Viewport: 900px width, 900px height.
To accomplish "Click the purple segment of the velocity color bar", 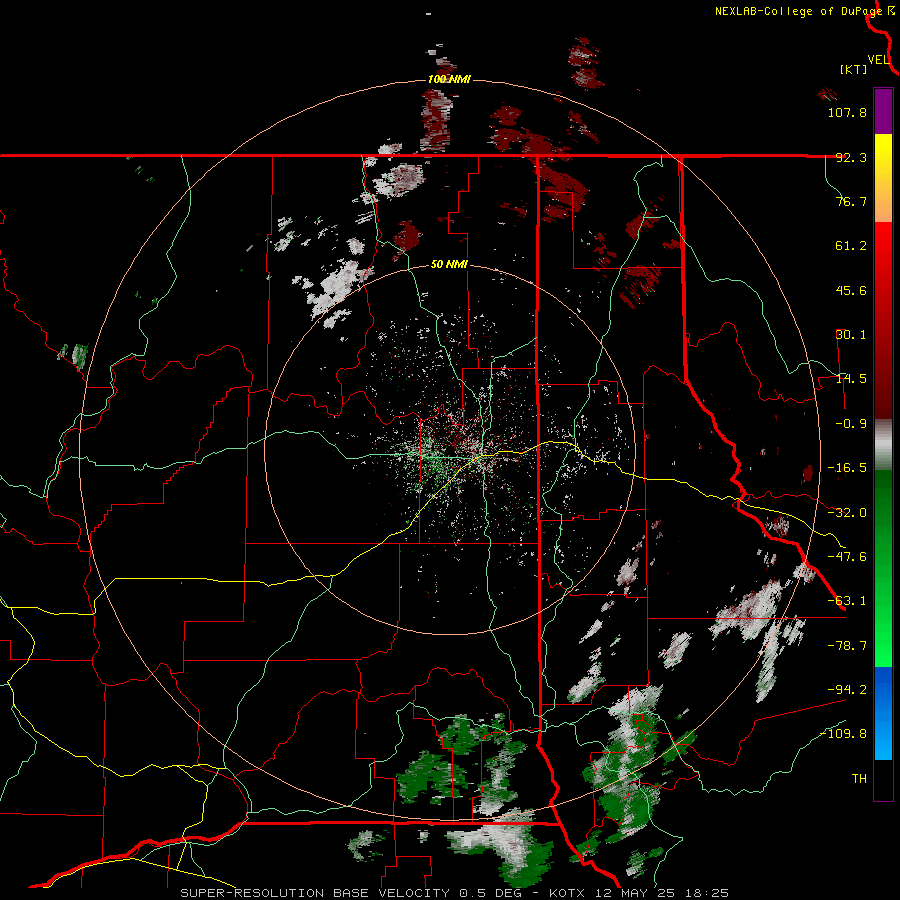I will point(883,111).
